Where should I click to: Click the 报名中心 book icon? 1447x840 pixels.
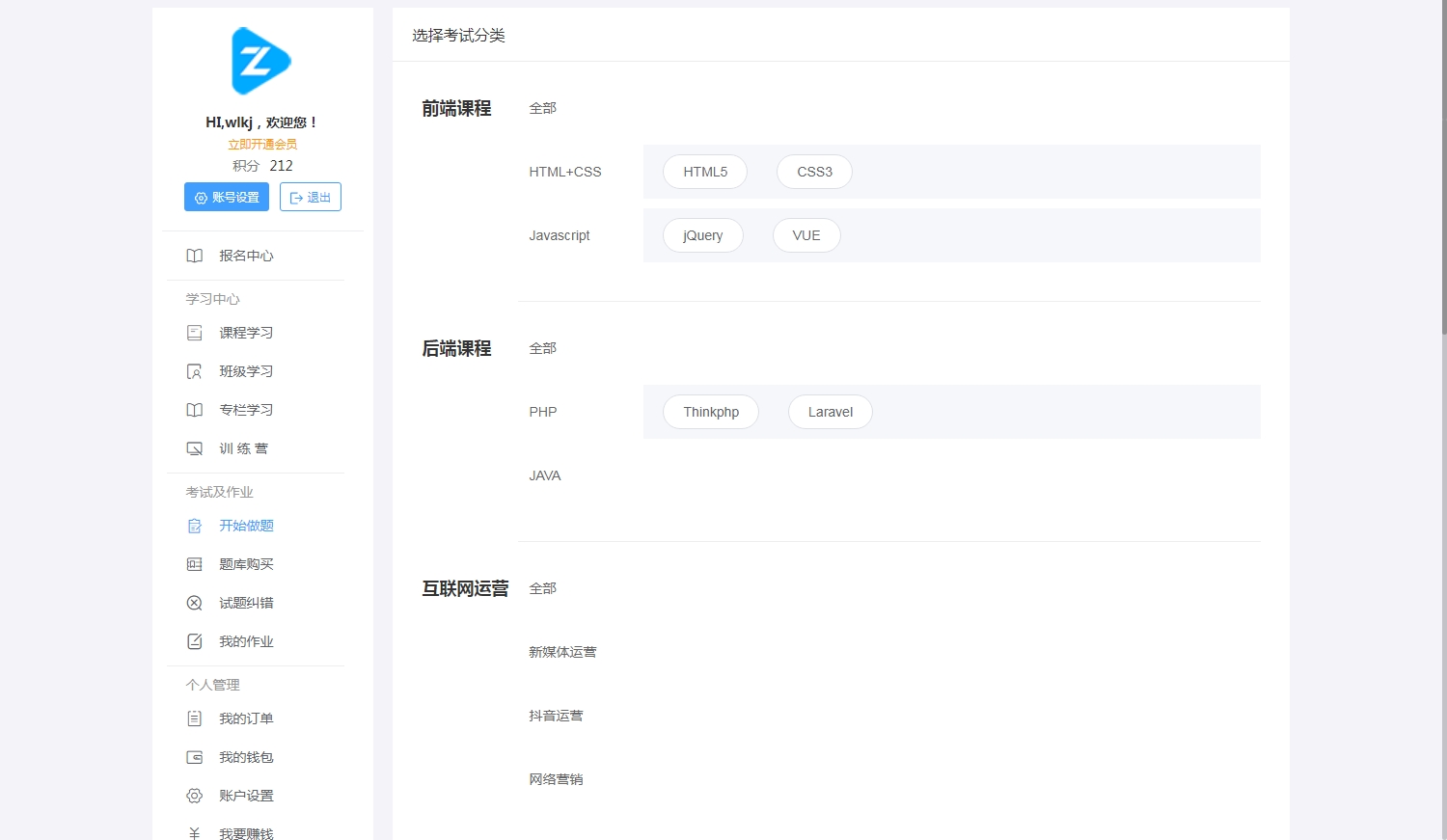(194, 256)
